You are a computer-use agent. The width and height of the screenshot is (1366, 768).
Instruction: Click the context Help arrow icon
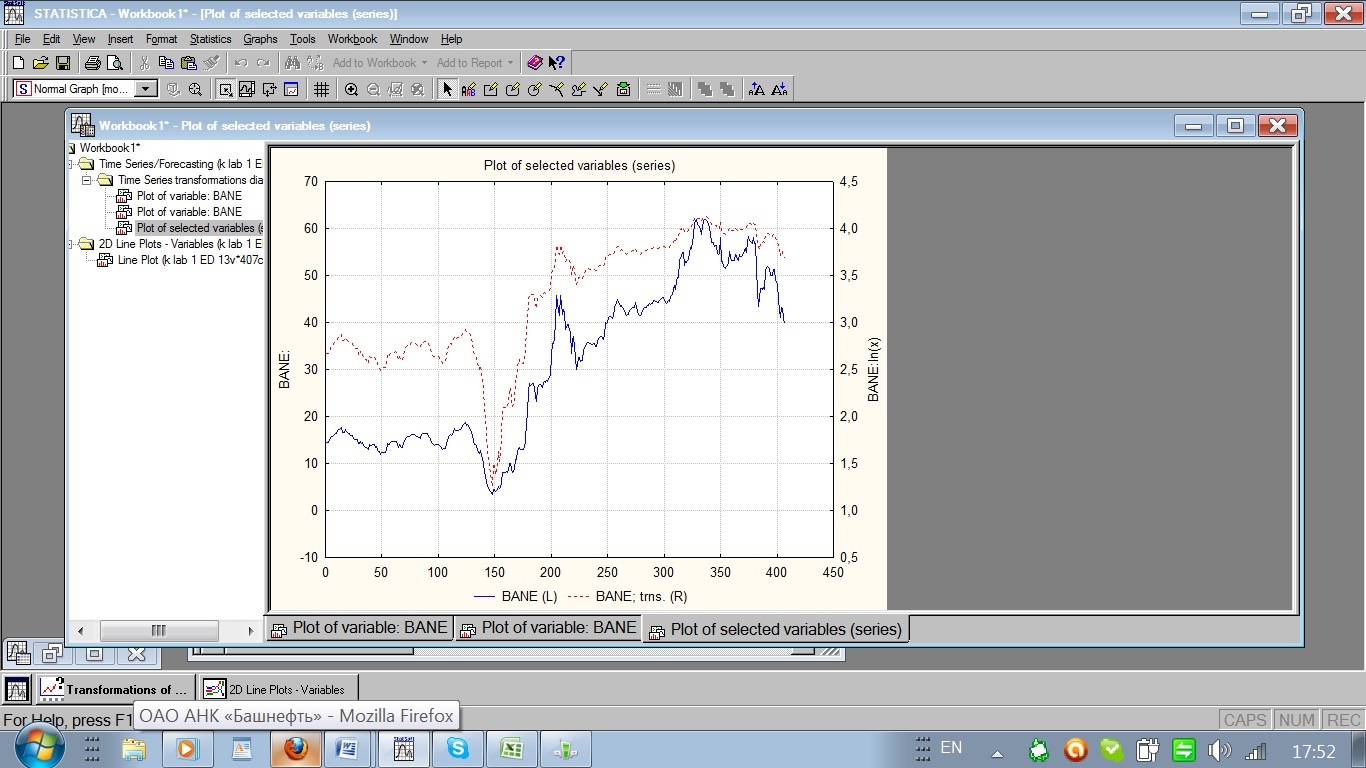(x=557, y=63)
